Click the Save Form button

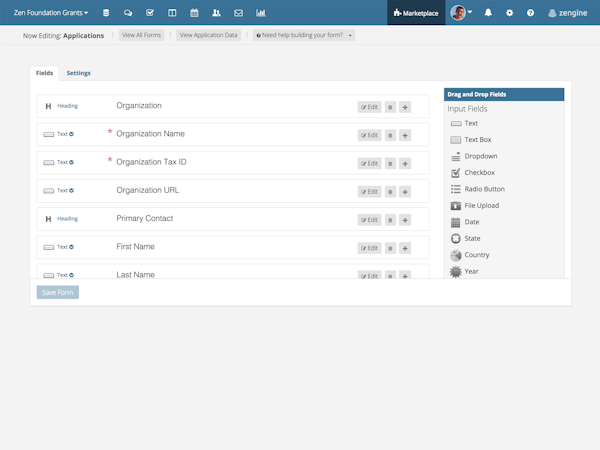click(57, 292)
